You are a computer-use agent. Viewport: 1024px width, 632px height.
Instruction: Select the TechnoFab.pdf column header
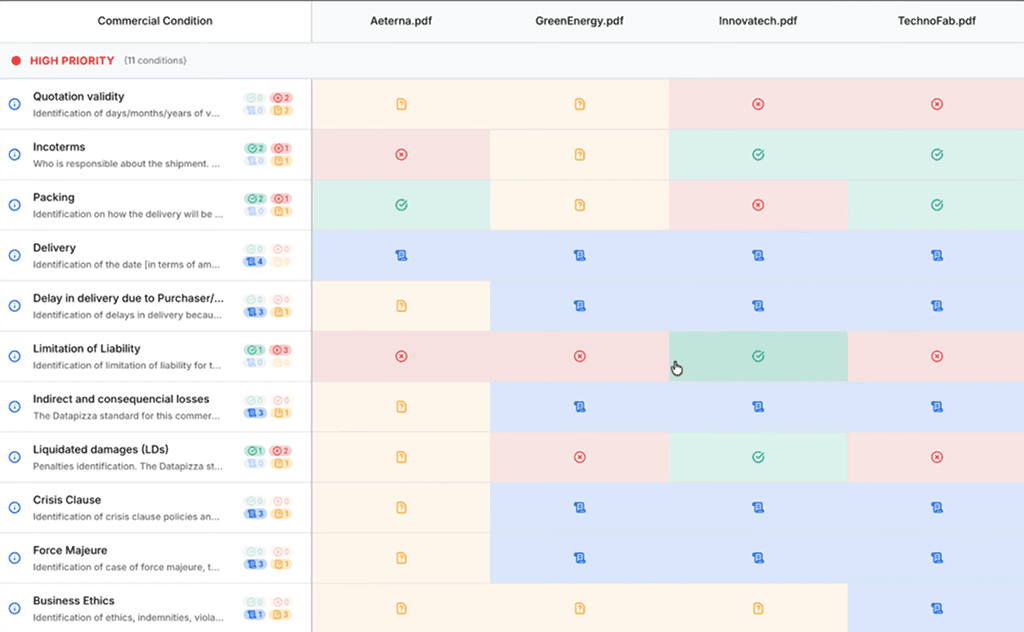937,21
